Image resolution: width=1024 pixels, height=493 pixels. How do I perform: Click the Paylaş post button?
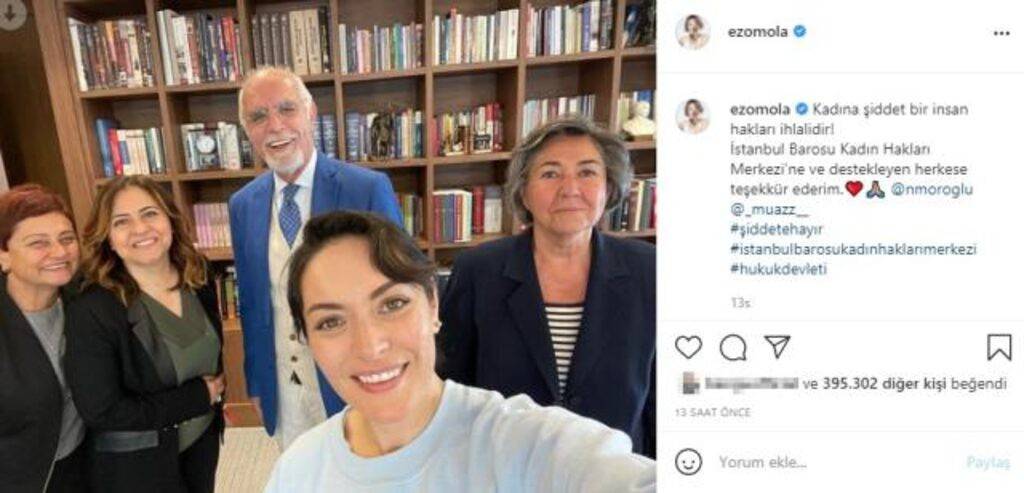tap(988, 462)
